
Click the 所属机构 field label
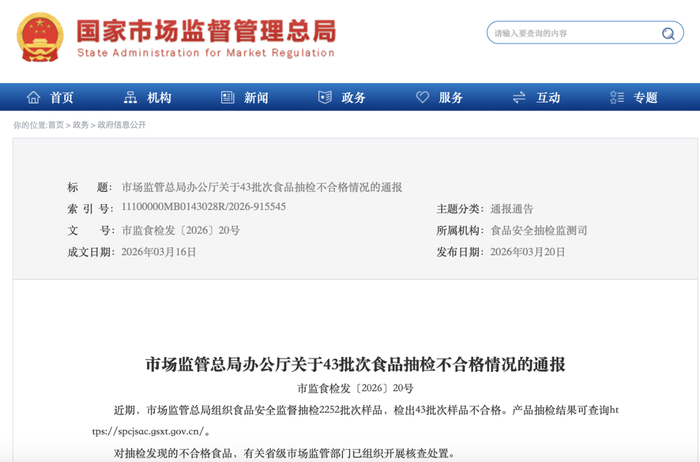460,230
